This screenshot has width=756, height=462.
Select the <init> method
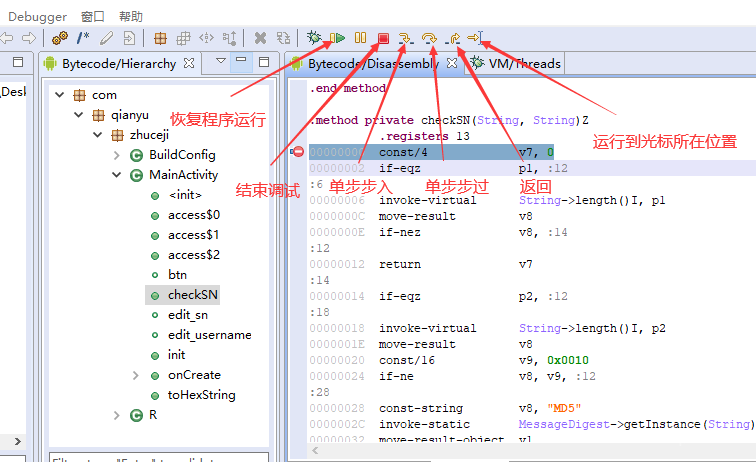pos(185,195)
